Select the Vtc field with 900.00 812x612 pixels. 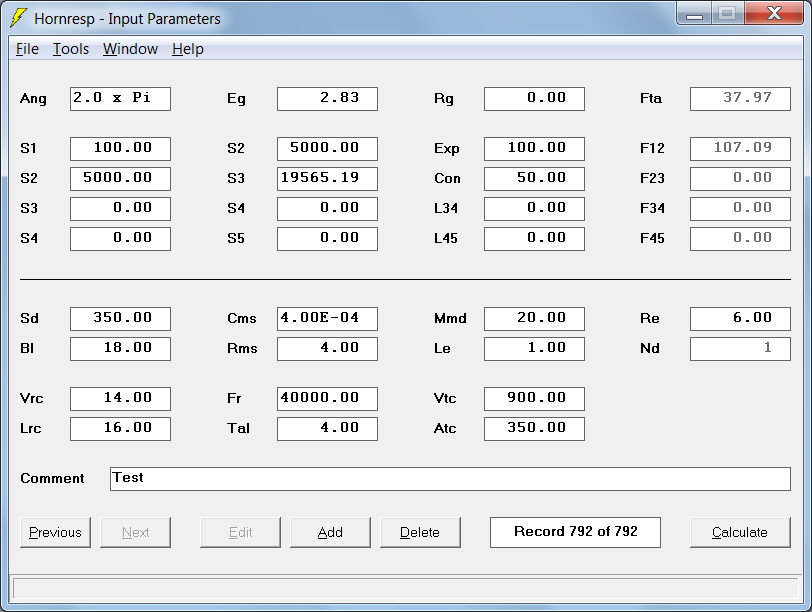pyautogui.click(x=534, y=399)
